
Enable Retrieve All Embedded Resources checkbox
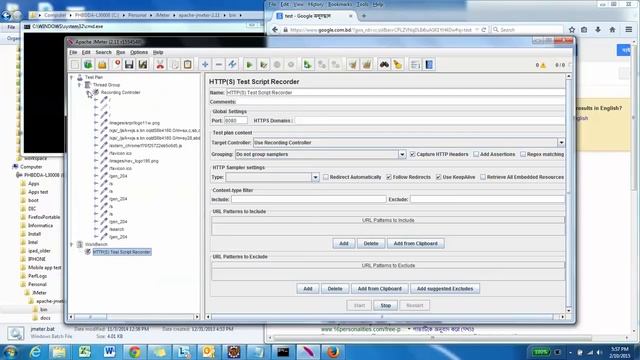(483, 177)
